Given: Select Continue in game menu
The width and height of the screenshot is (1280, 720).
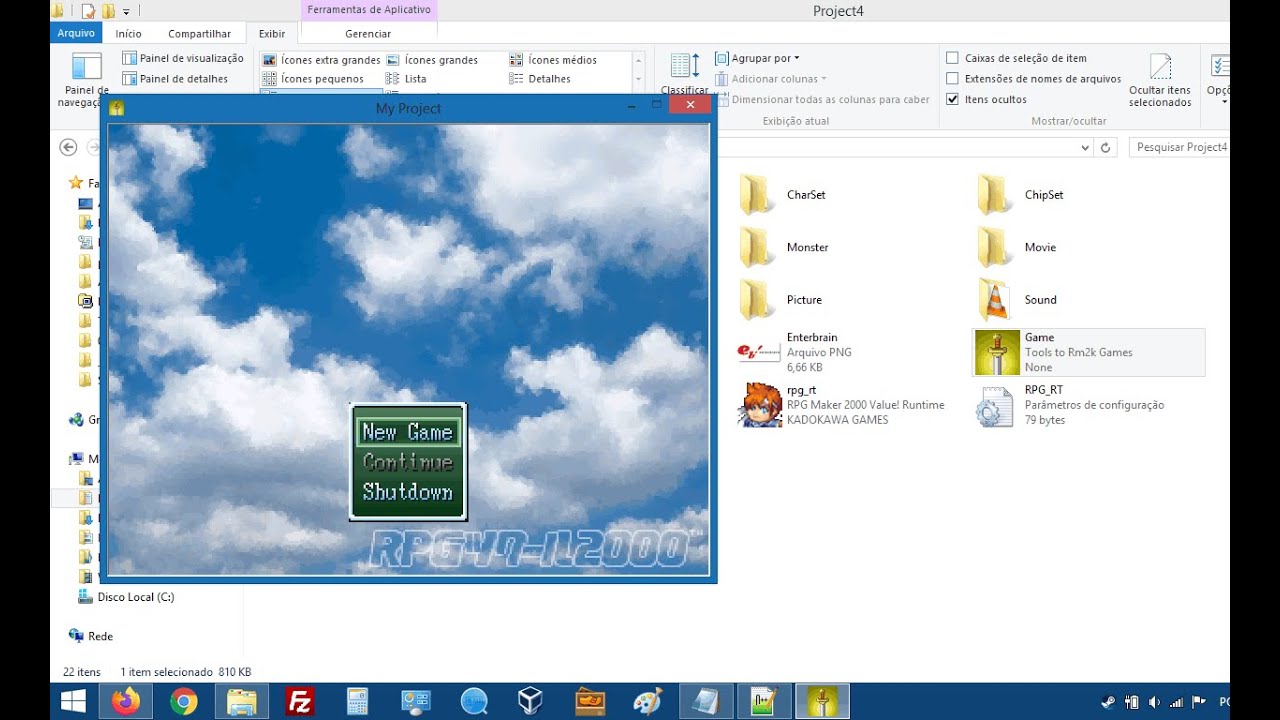Looking at the screenshot, I should coord(407,462).
